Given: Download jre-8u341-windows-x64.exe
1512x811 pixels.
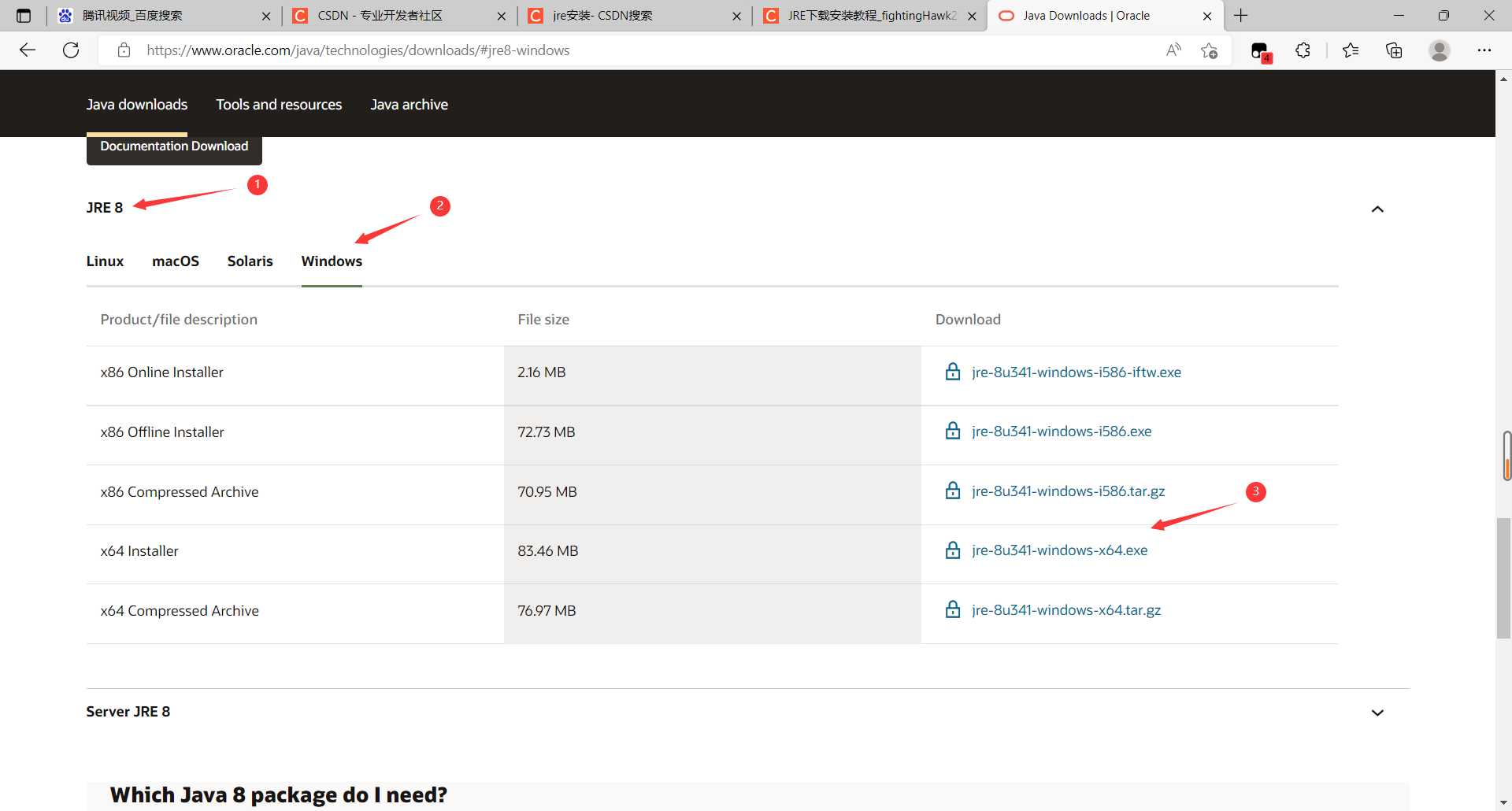Looking at the screenshot, I should pos(1059,550).
